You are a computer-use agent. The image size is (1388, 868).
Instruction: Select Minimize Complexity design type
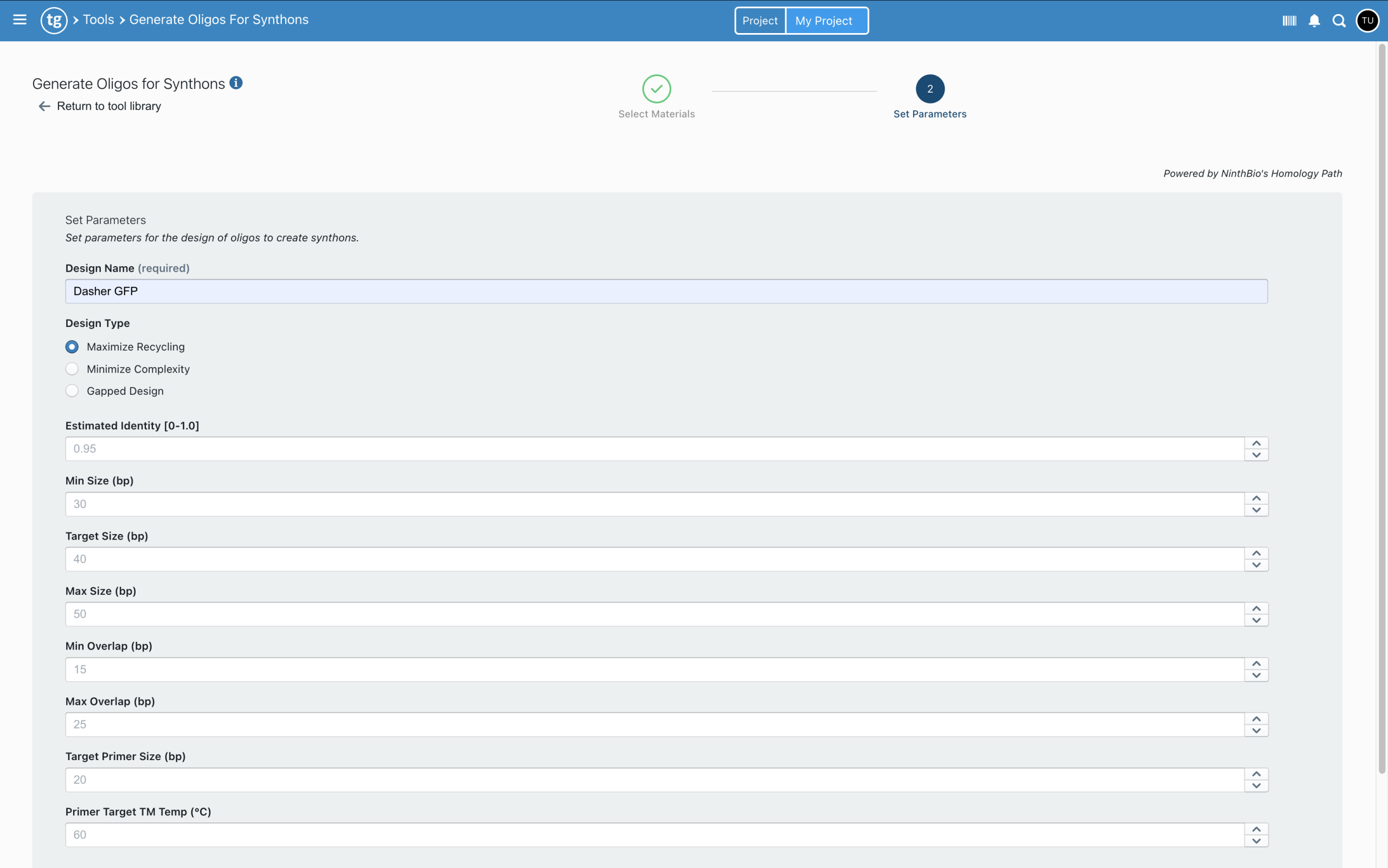72,368
